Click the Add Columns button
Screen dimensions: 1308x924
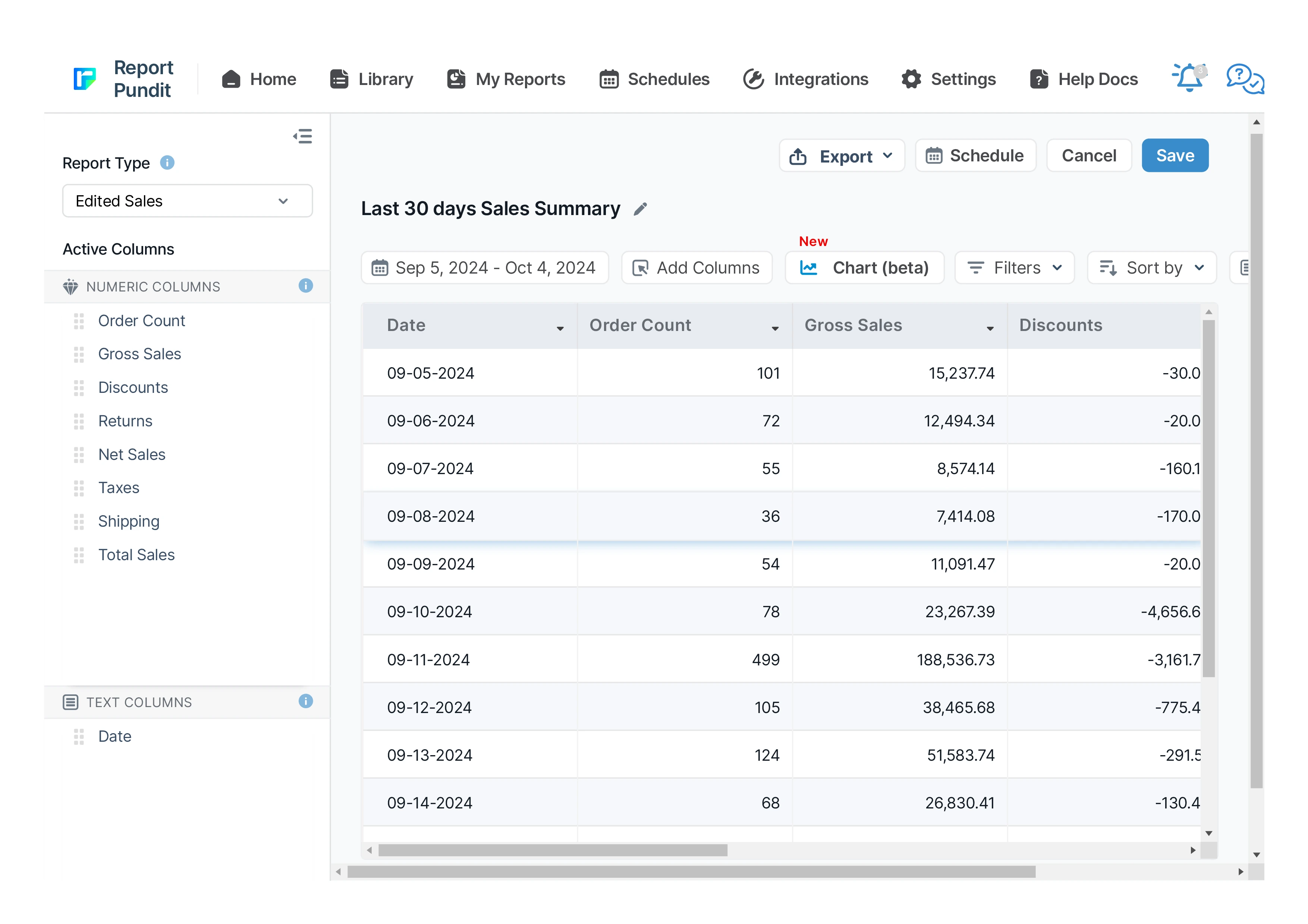point(696,268)
